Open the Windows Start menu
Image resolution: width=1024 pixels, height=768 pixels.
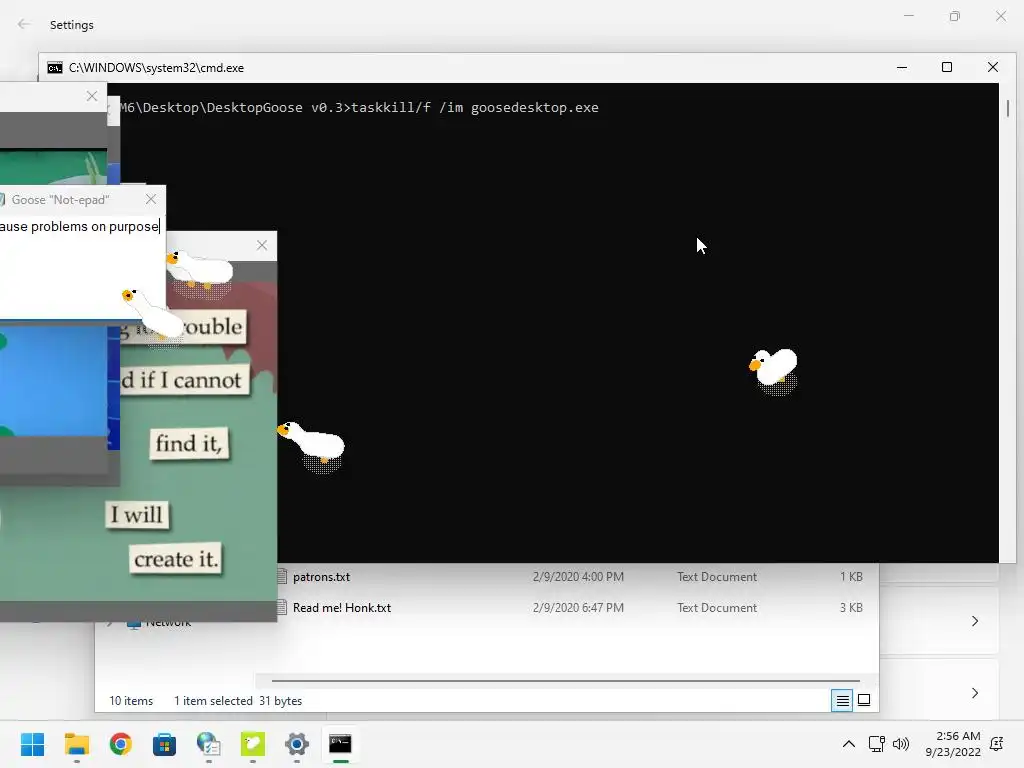pyautogui.click(x=32, y=744)
